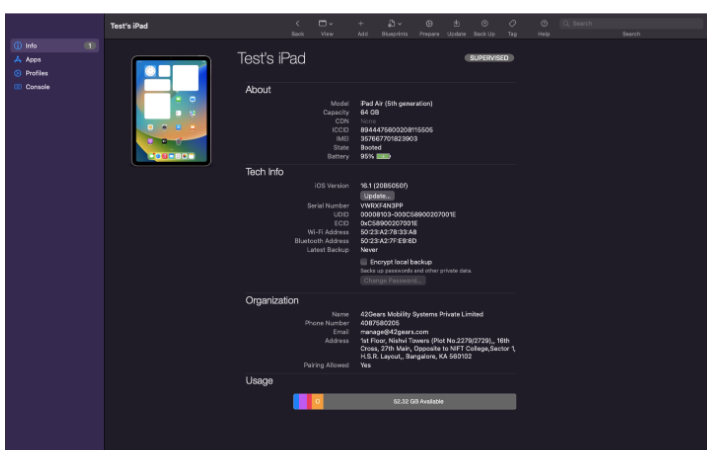
Task: Click the Add plus icon
Action: (x=361, y=23)
